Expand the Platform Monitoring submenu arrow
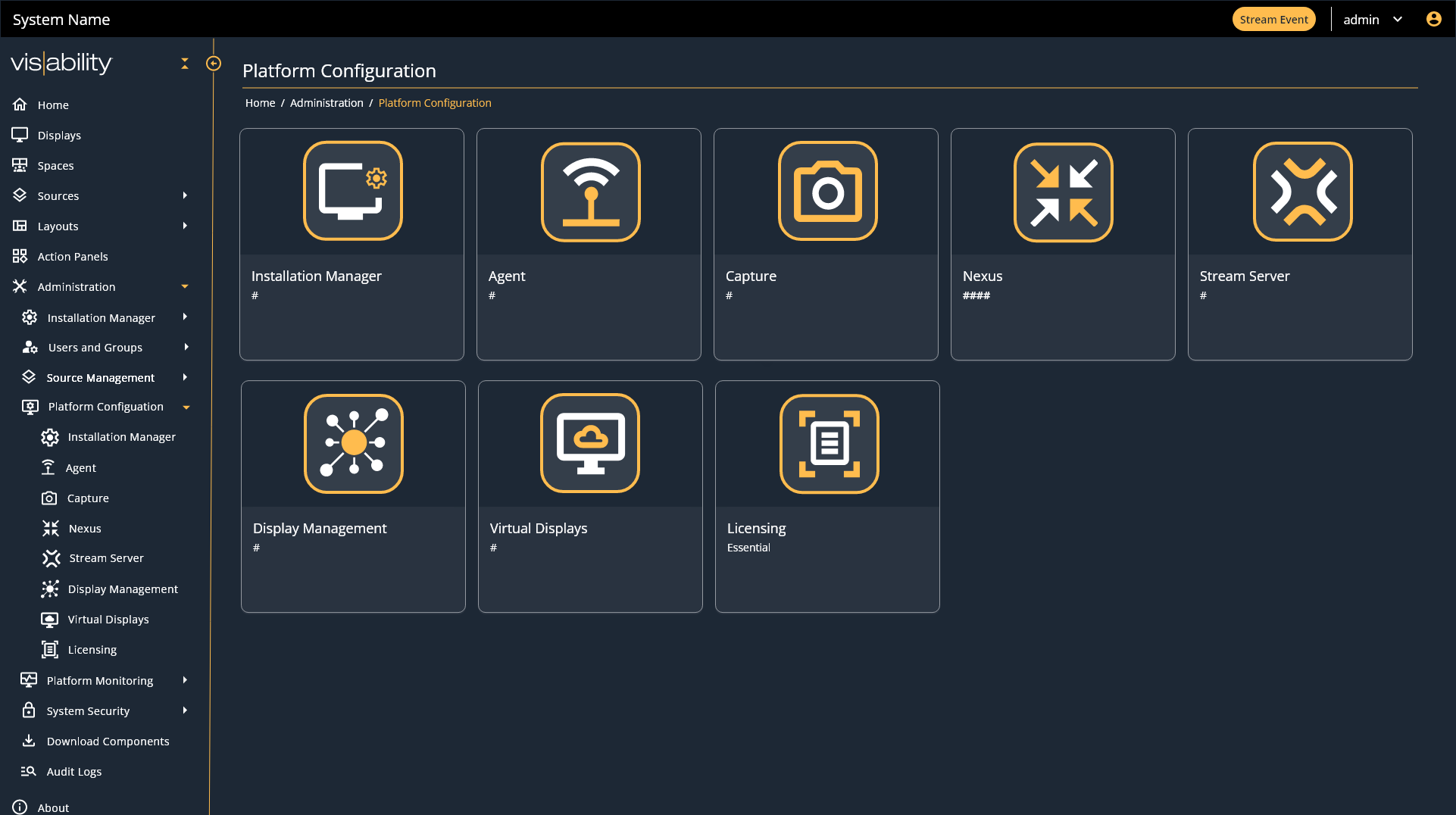The height and width of the screenshot is (815, 1456). [185, 680]
